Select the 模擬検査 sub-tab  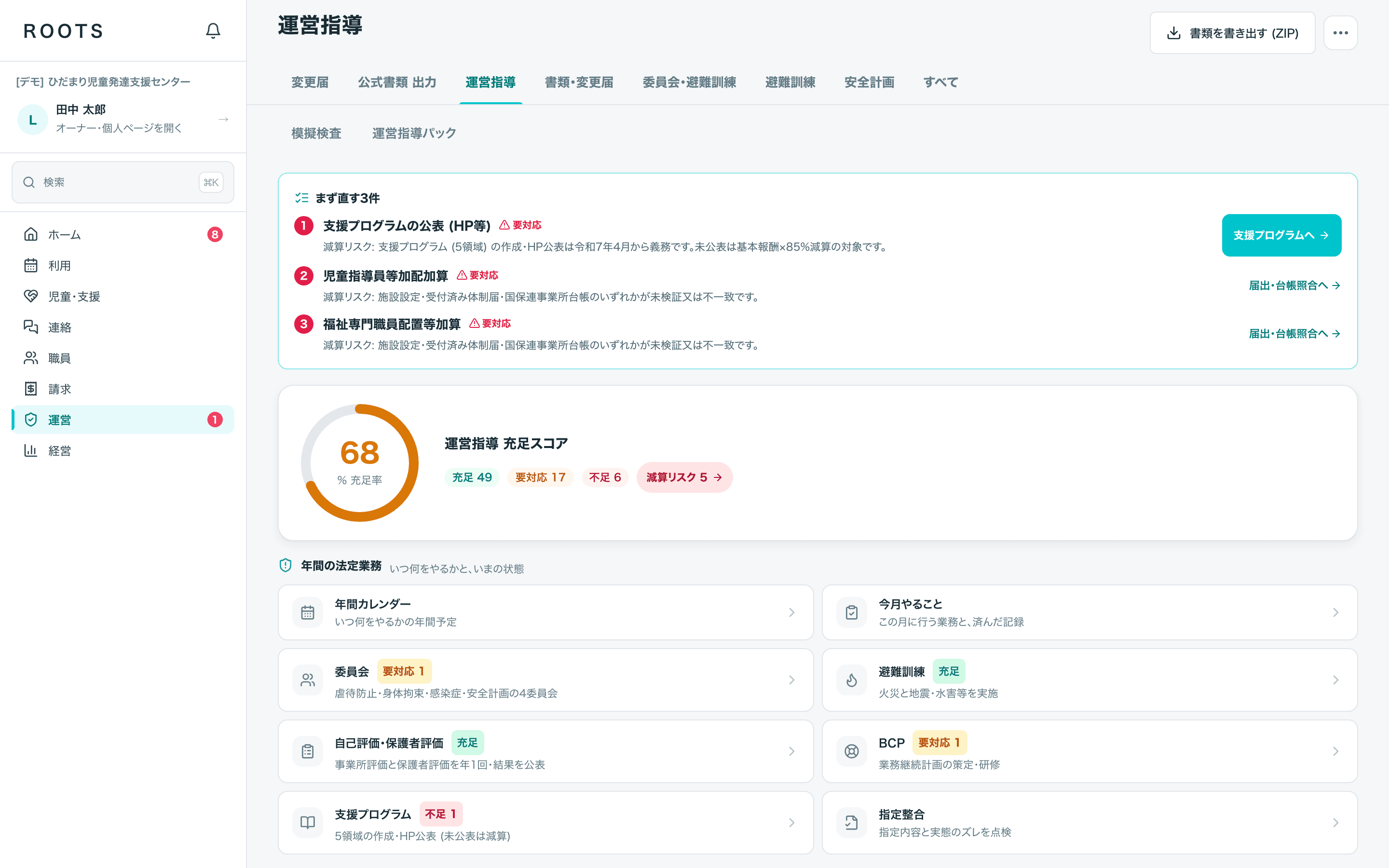(316, 133)
